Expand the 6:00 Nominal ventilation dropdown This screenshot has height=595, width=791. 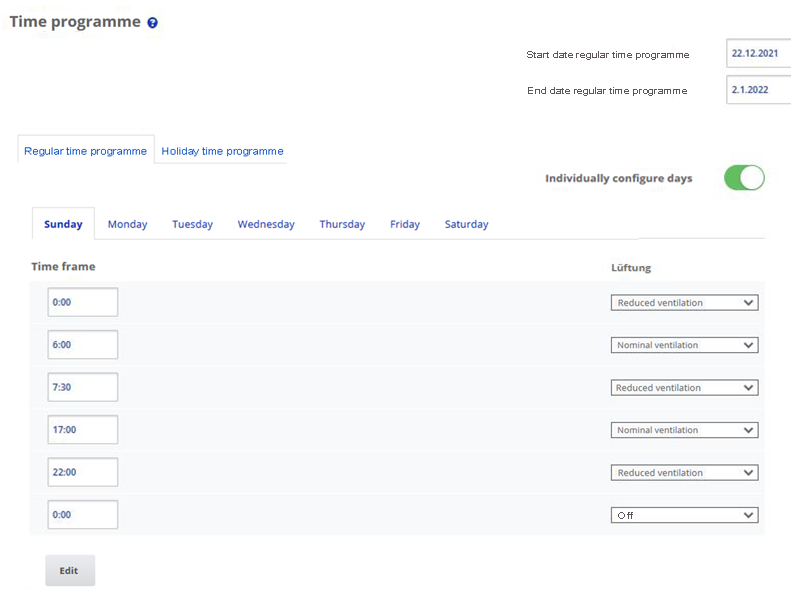684,345
